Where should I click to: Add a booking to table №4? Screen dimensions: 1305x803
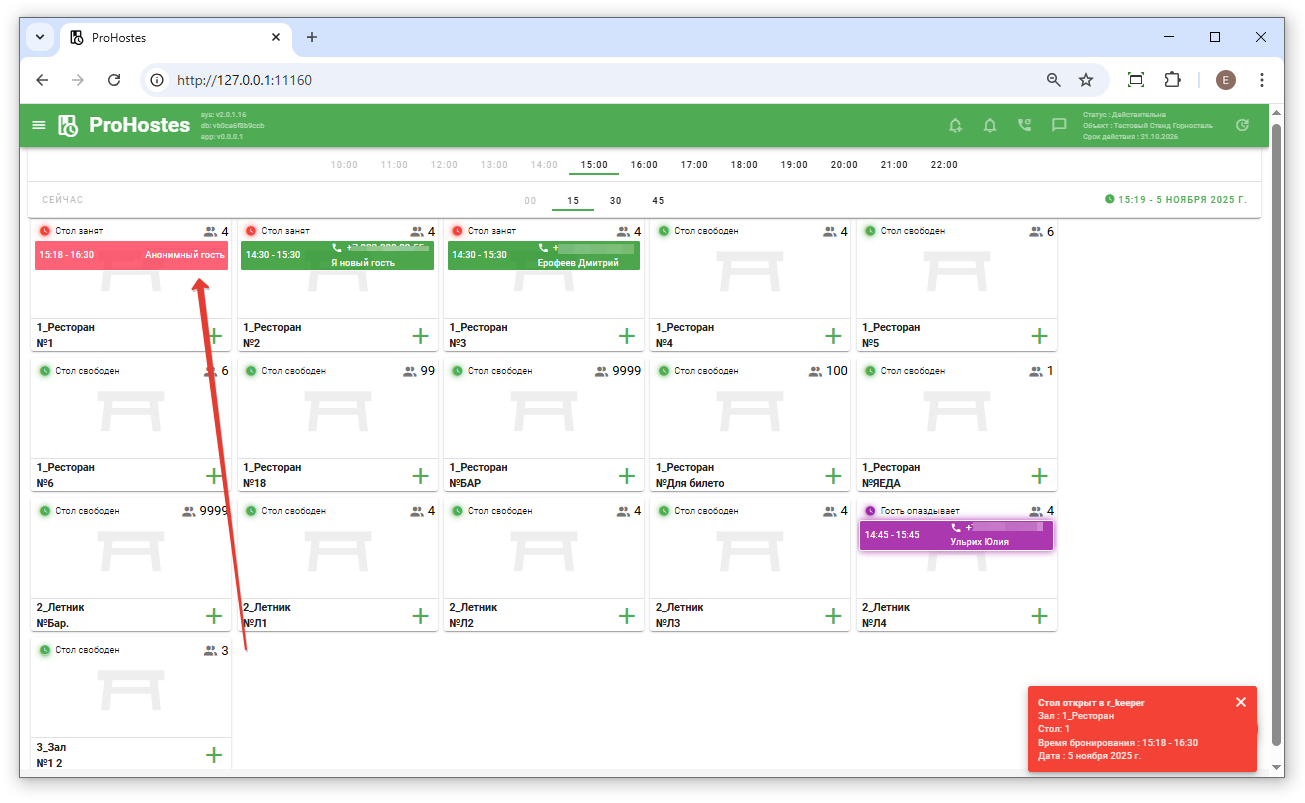[x=833, y=336]
